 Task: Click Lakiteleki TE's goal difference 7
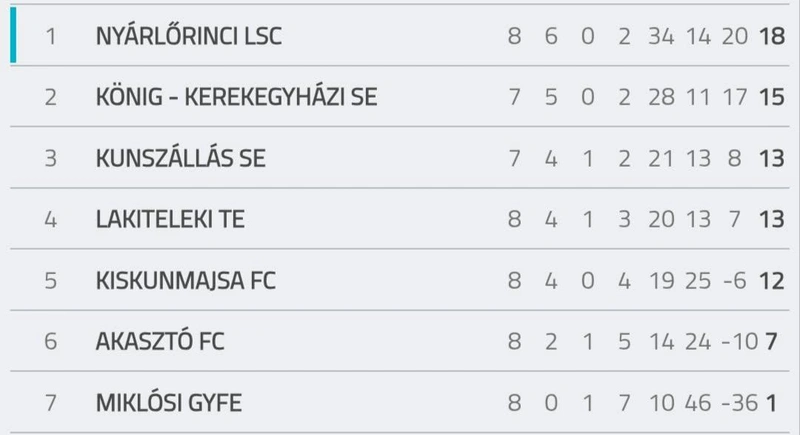[x=735, y=220]
